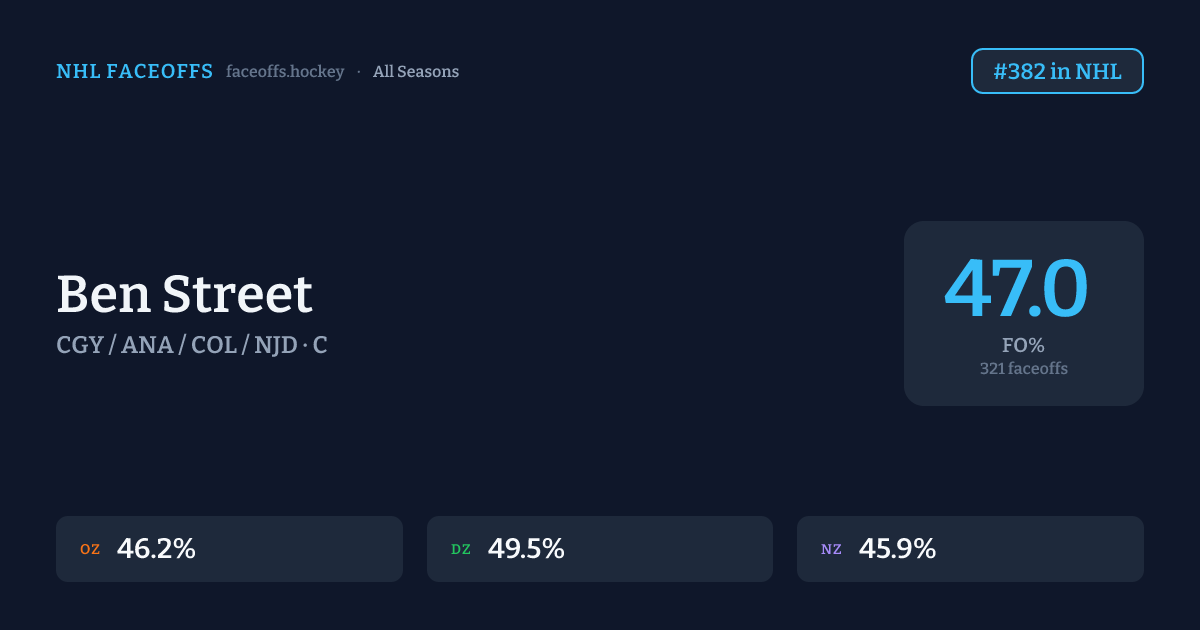1200x630 pixels.
Task: Select the COL team abbreviation
Action: pos(213,346)
